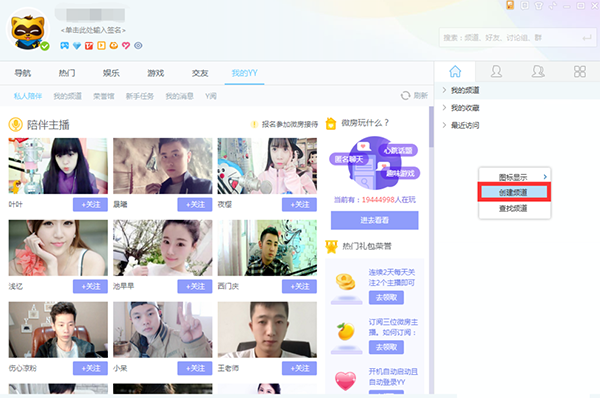Open the Y闻 sub-tab
This screenshot has height=398, width=600.
click(x=211, y=96)
